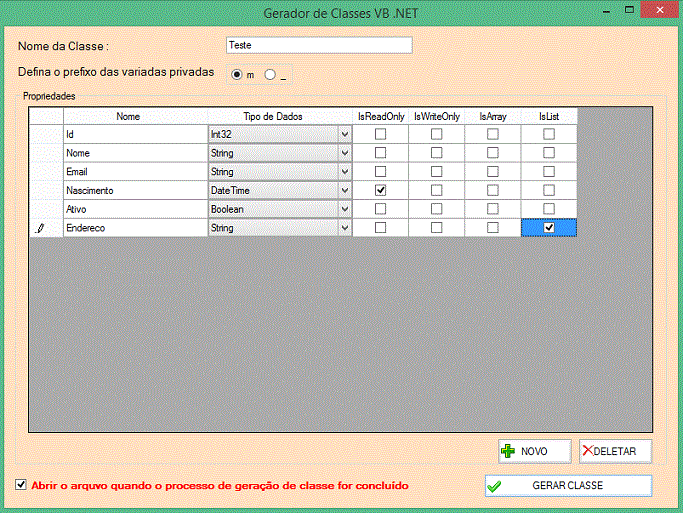Image resolution: width=683 pixels, height=513 pixels.
Task: Check IsList for the Id row
Action: (549, 134)
